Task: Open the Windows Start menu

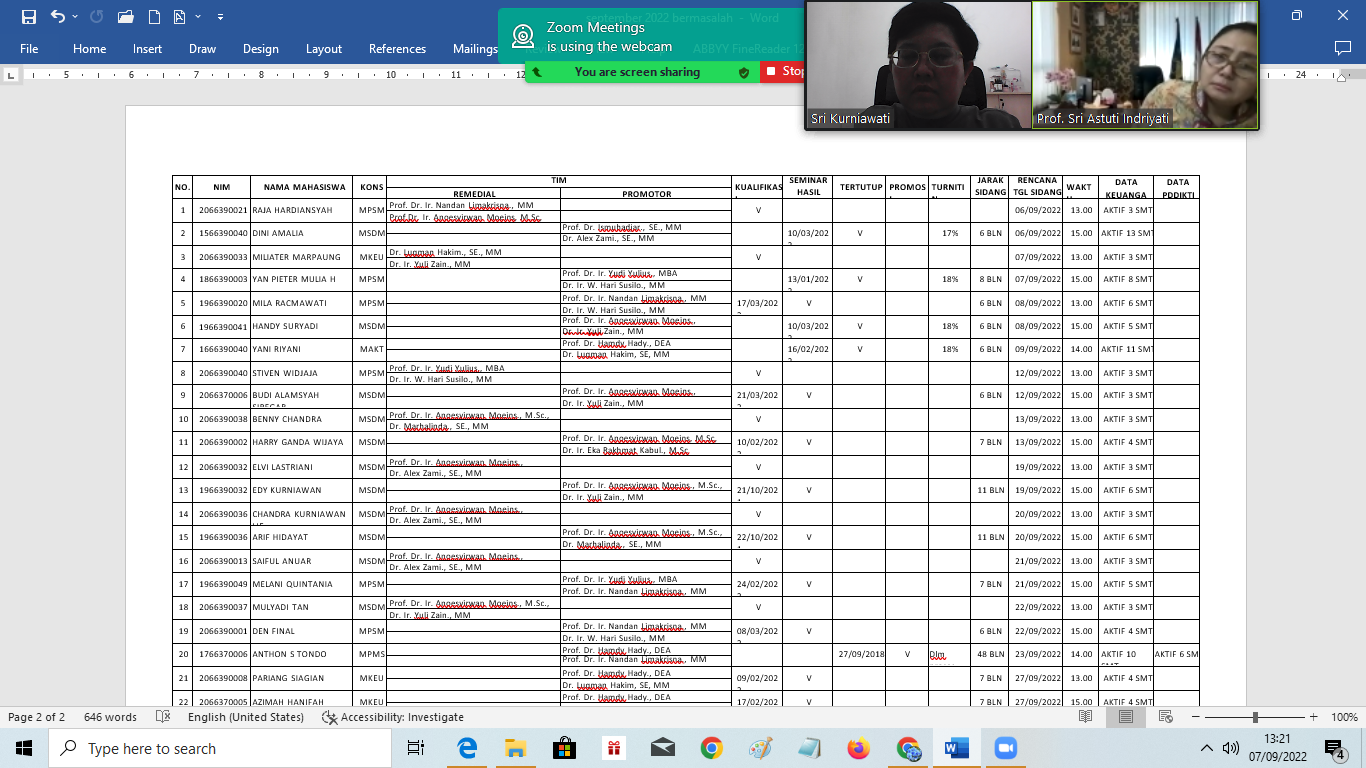Action: (x=24, y=748)
